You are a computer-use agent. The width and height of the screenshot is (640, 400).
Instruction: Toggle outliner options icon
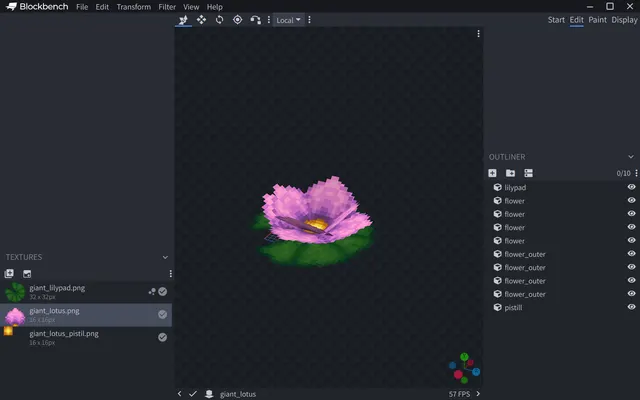528,173
